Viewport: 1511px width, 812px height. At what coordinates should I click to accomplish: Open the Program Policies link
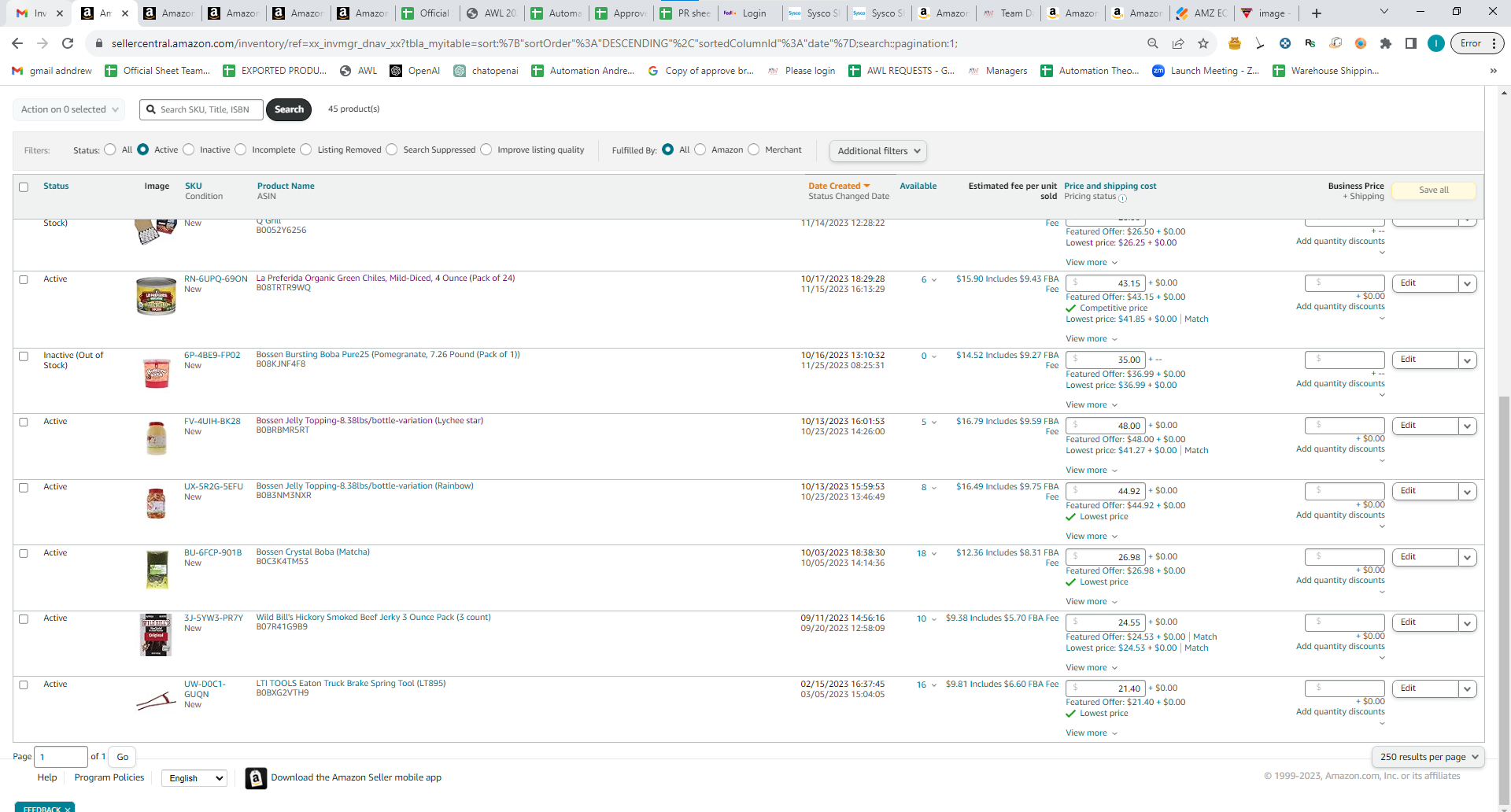[x=109, y=777]
